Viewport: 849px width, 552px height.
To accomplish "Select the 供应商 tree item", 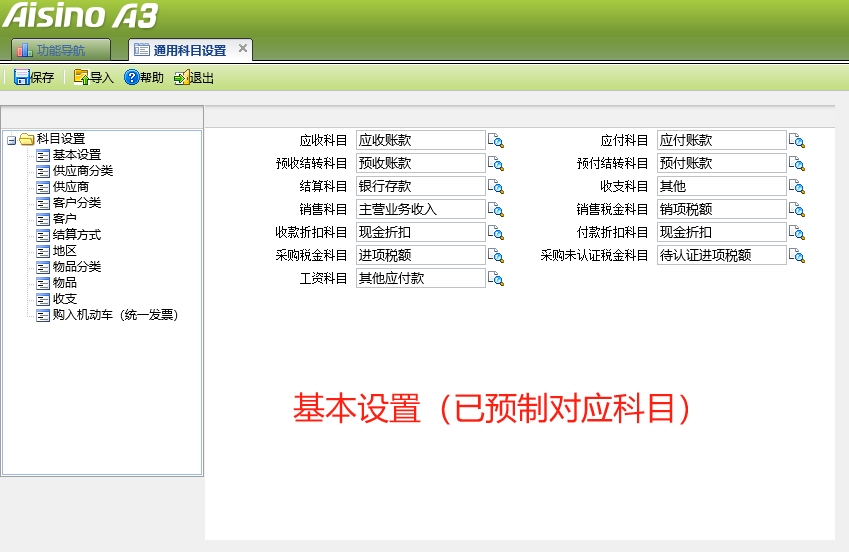I will 71,187.
